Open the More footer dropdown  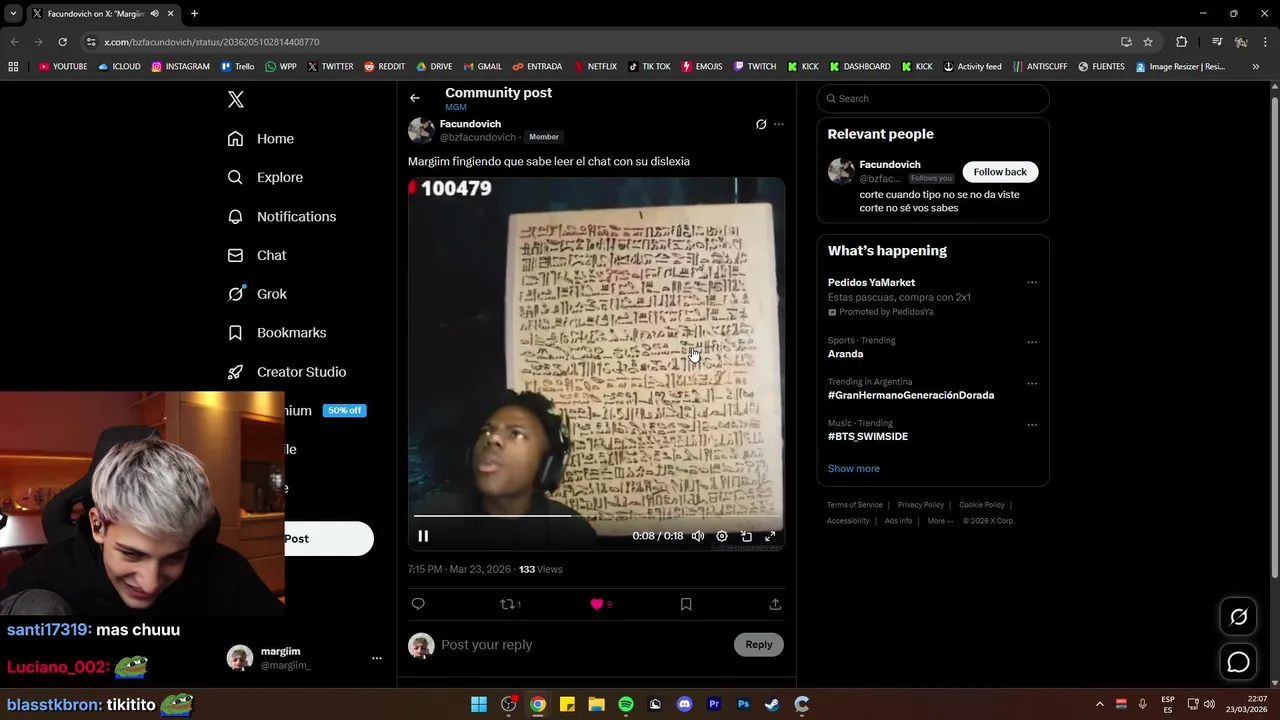coord(939,521)
